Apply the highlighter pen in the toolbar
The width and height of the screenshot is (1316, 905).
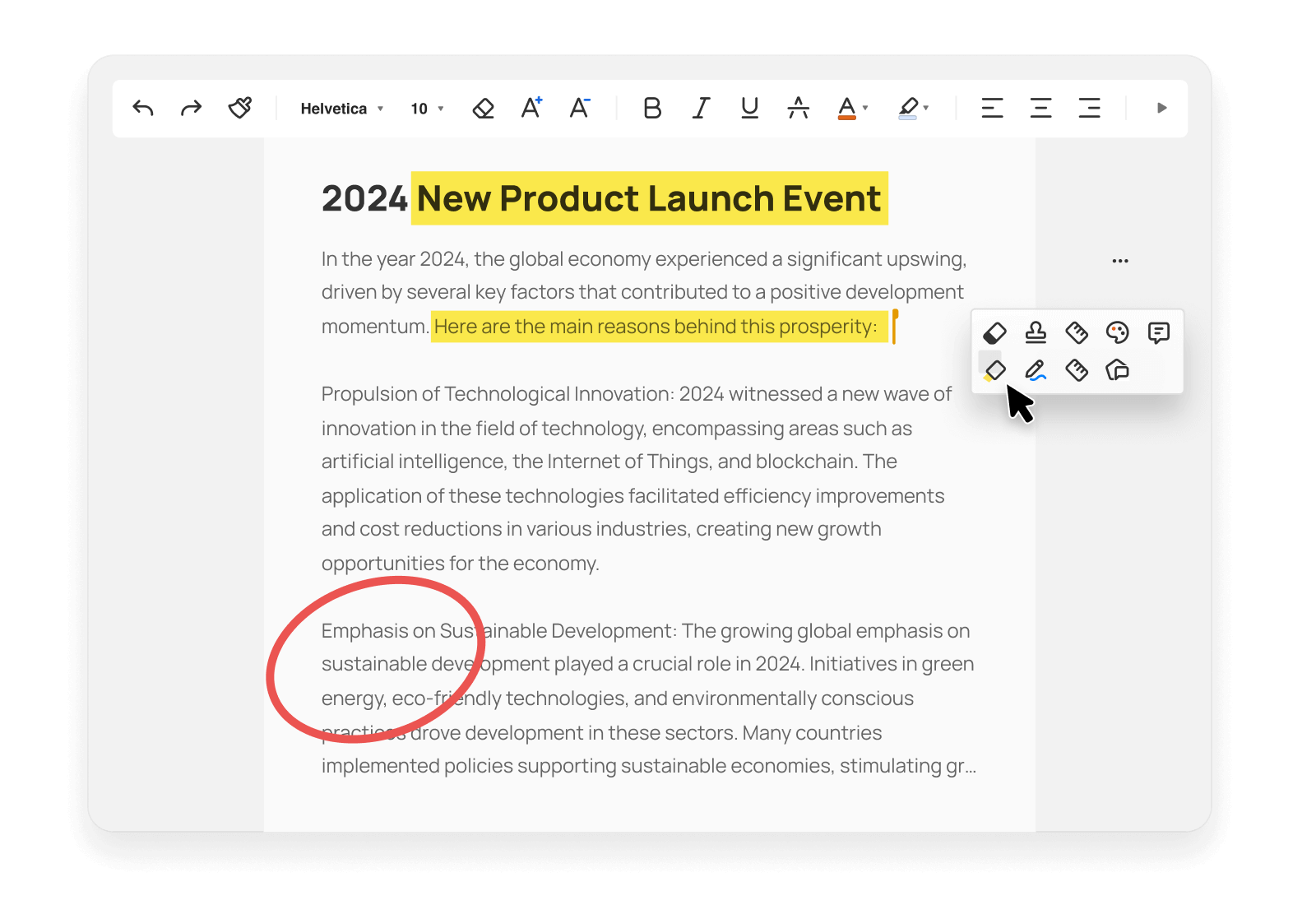point(908,109)
